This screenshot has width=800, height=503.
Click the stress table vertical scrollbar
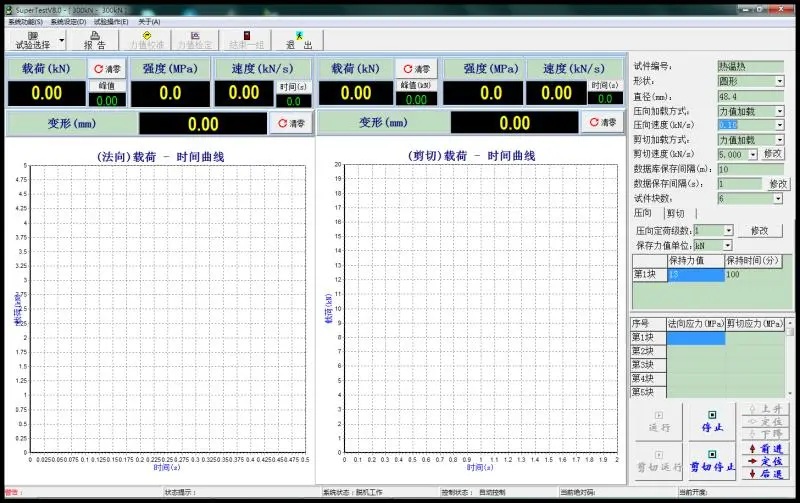790,357
